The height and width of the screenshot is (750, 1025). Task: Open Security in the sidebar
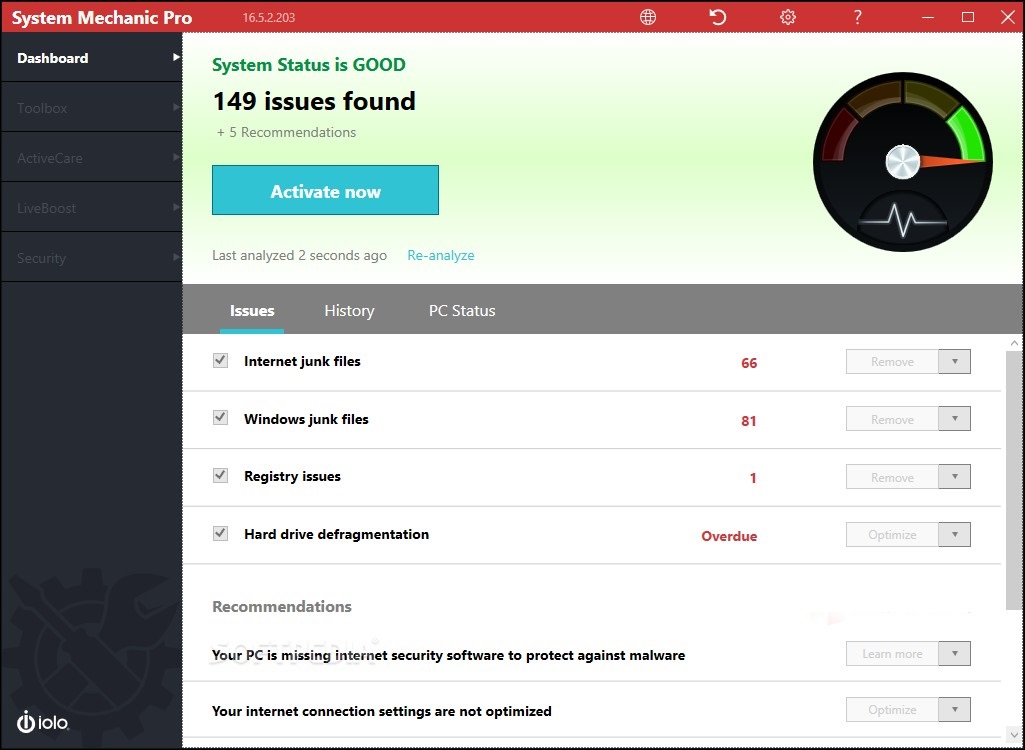92,258
